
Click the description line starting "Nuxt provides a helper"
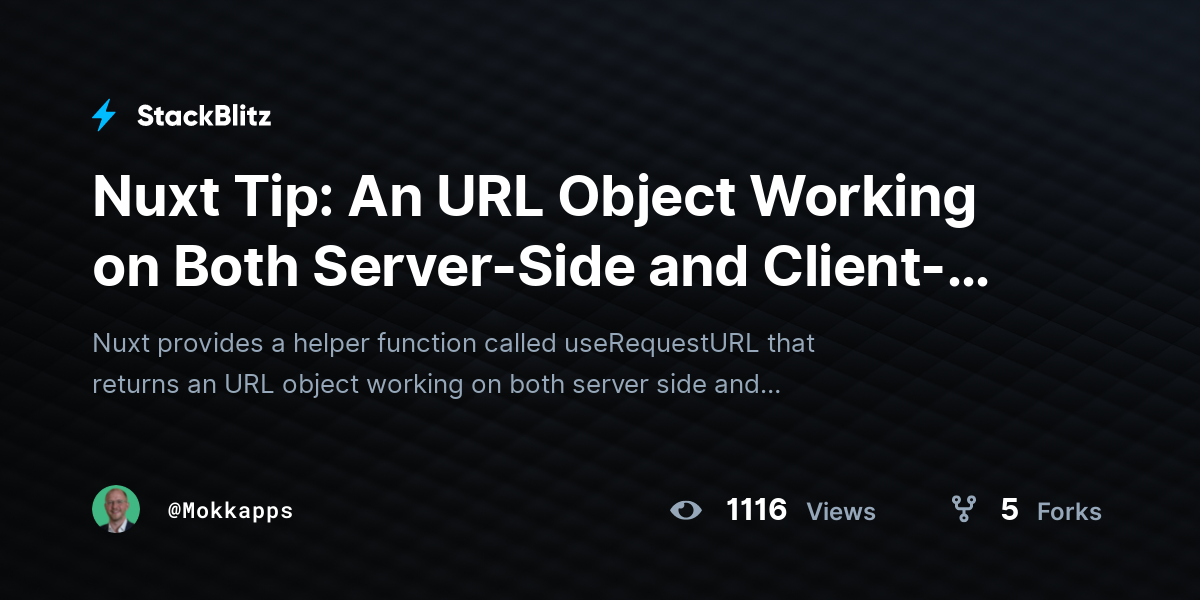coord(453,344)
